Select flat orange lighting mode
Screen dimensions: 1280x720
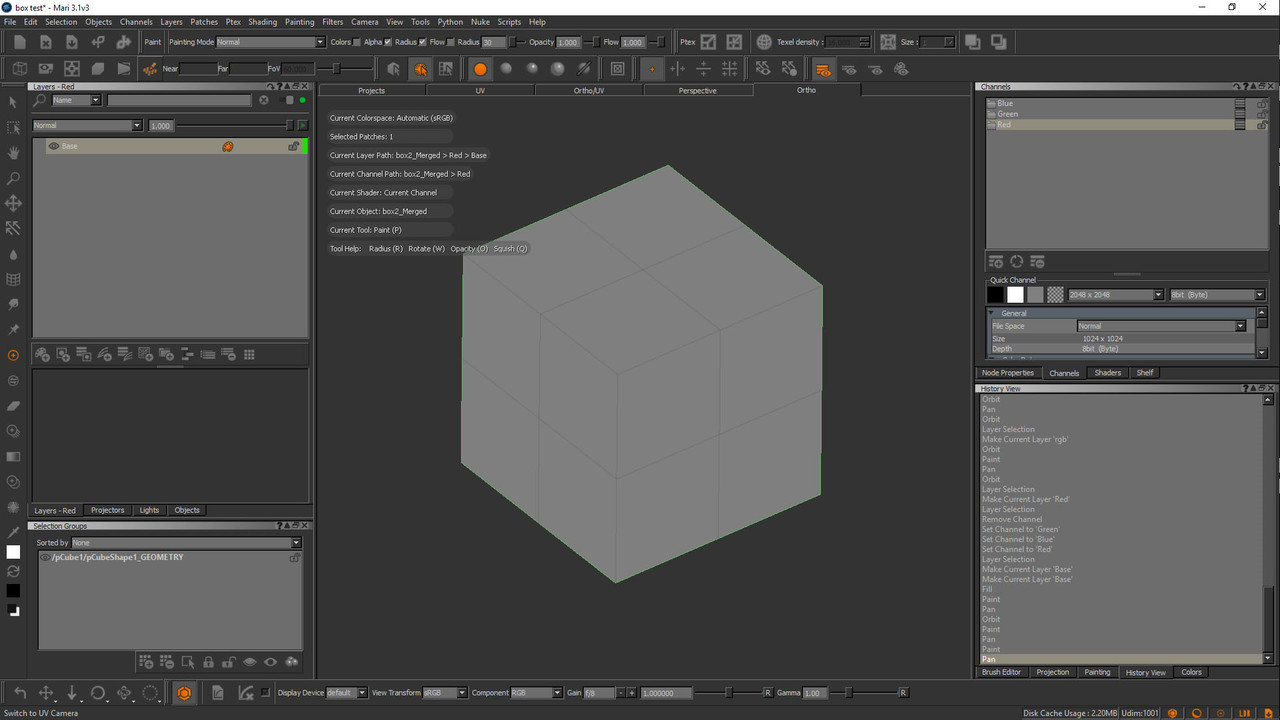(480, 69)
